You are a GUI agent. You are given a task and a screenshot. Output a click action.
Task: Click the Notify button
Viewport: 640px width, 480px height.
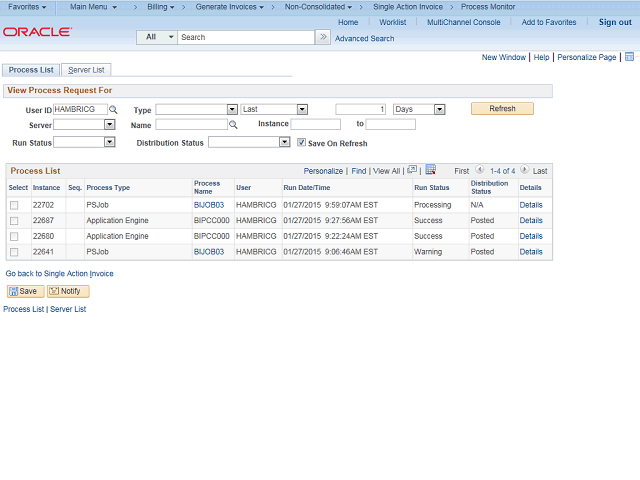68,291
